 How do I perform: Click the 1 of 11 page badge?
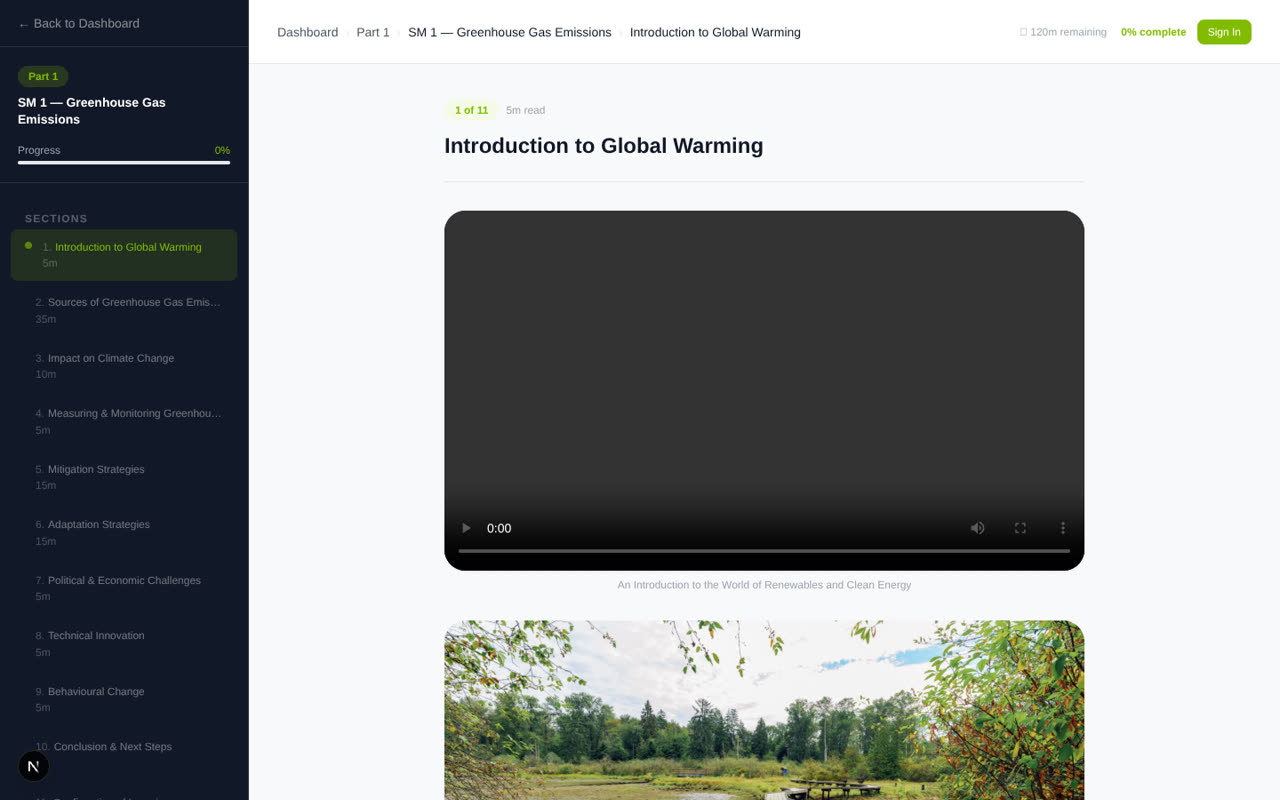(x=471, y=110)
